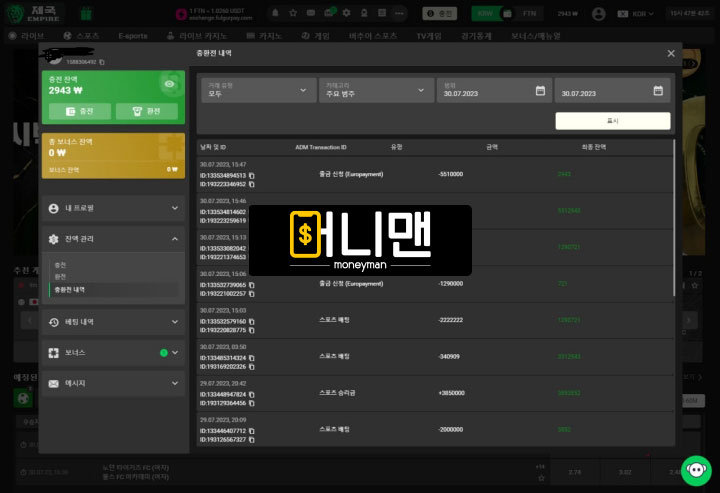Expand the 보너스 section
Screen dimensions: 720x493
(x=113, y=353)
